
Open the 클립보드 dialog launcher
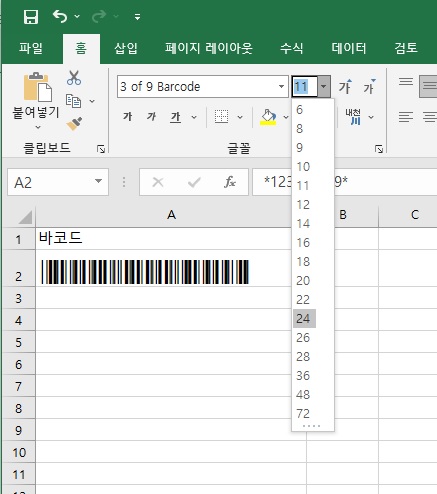pos(101,149)
